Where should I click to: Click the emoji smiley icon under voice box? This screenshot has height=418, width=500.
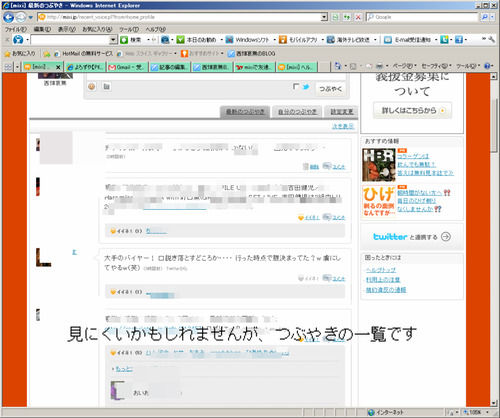tap(92, 87)
